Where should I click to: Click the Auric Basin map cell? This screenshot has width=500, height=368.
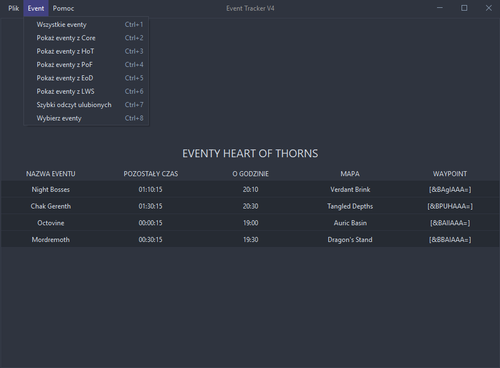(350, 223)
